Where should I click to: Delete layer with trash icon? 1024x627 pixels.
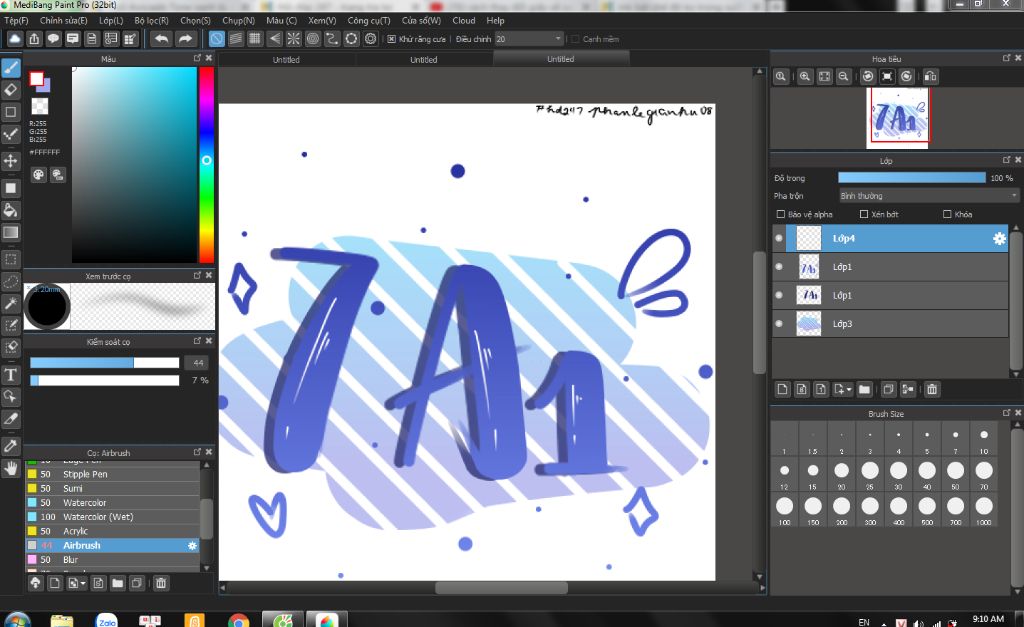(932, 389)
